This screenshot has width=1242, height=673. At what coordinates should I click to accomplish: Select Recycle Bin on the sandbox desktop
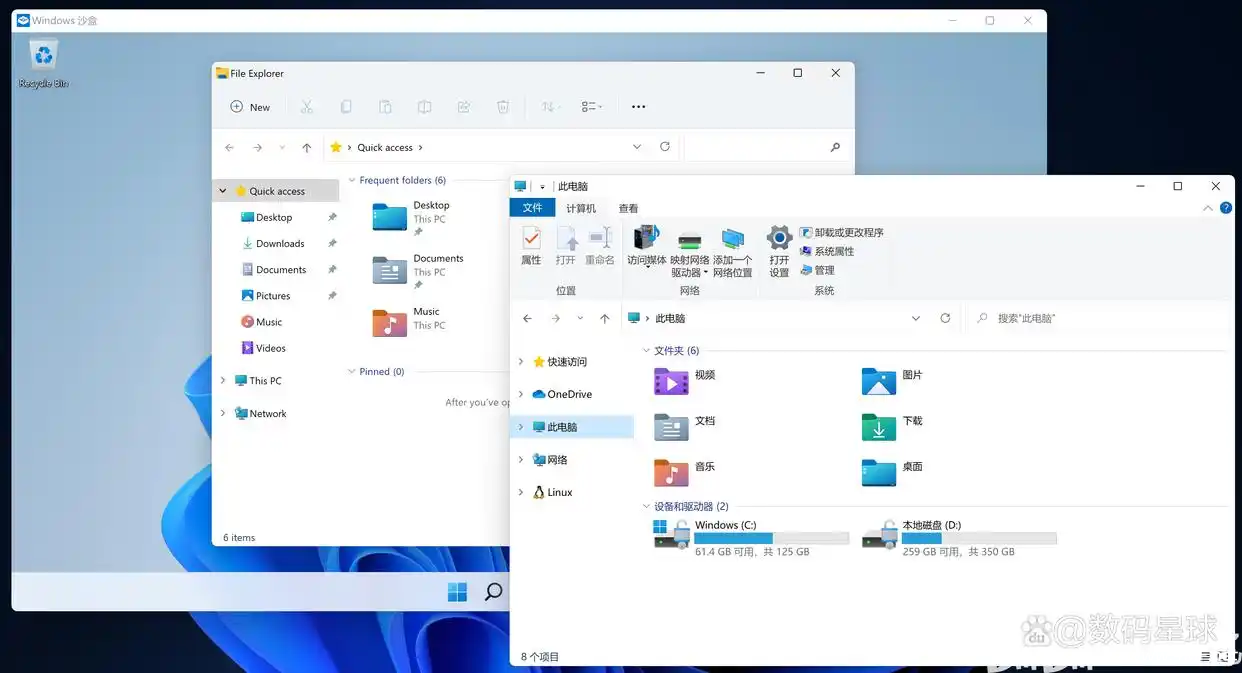[x=43, y=64]
